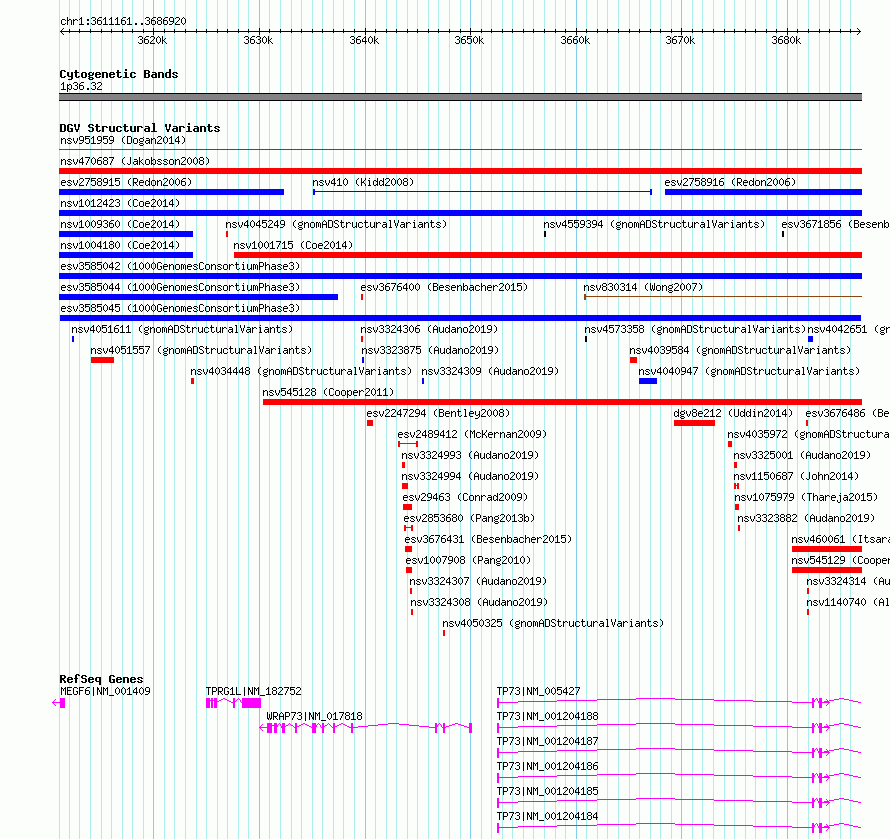Open the TP73|NM_001204186 transcript label
This screenshot has width=890, height=839.
547,766
